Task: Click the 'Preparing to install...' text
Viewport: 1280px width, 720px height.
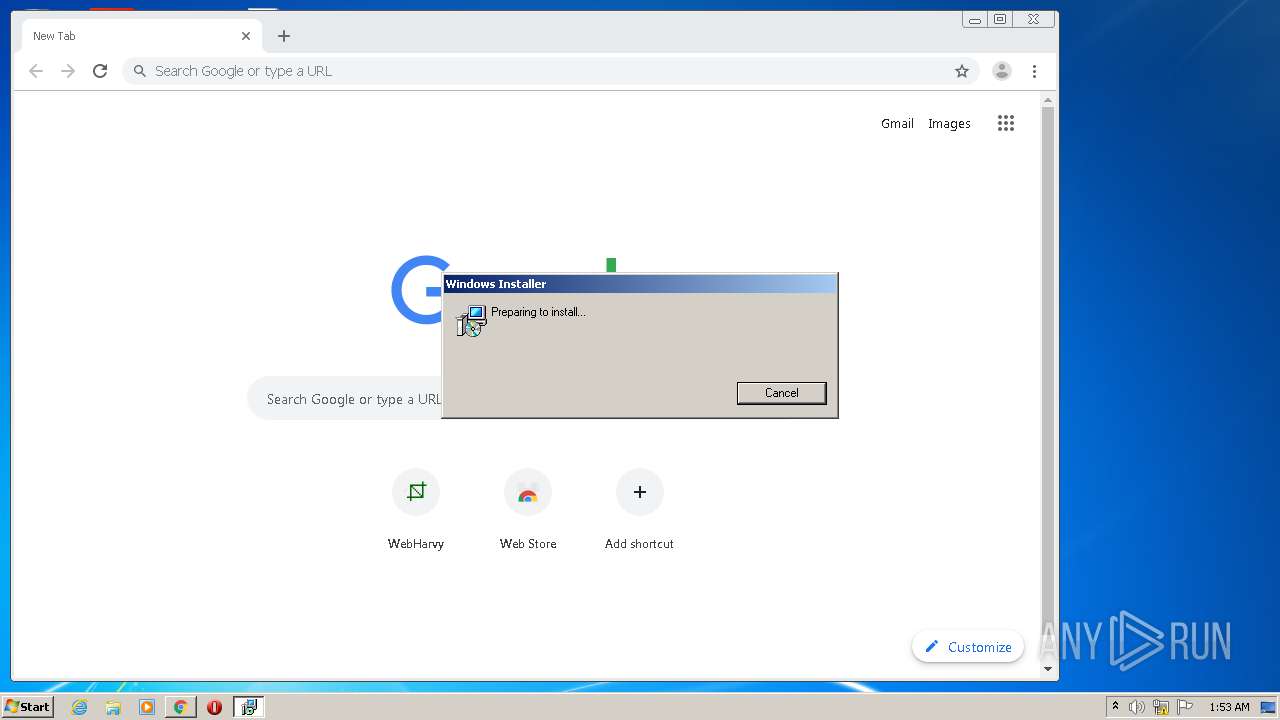Action: point(538,312)
